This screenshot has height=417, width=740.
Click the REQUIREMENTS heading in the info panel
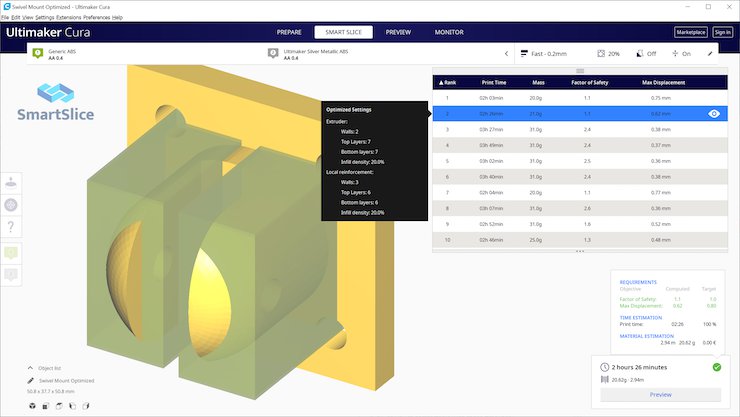coord(638,282)
